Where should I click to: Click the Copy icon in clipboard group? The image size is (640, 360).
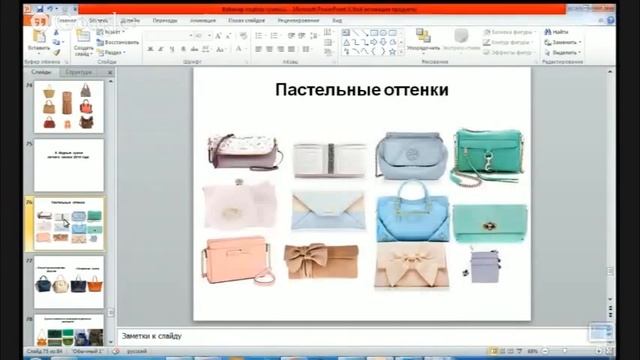(x=57, y=42)
